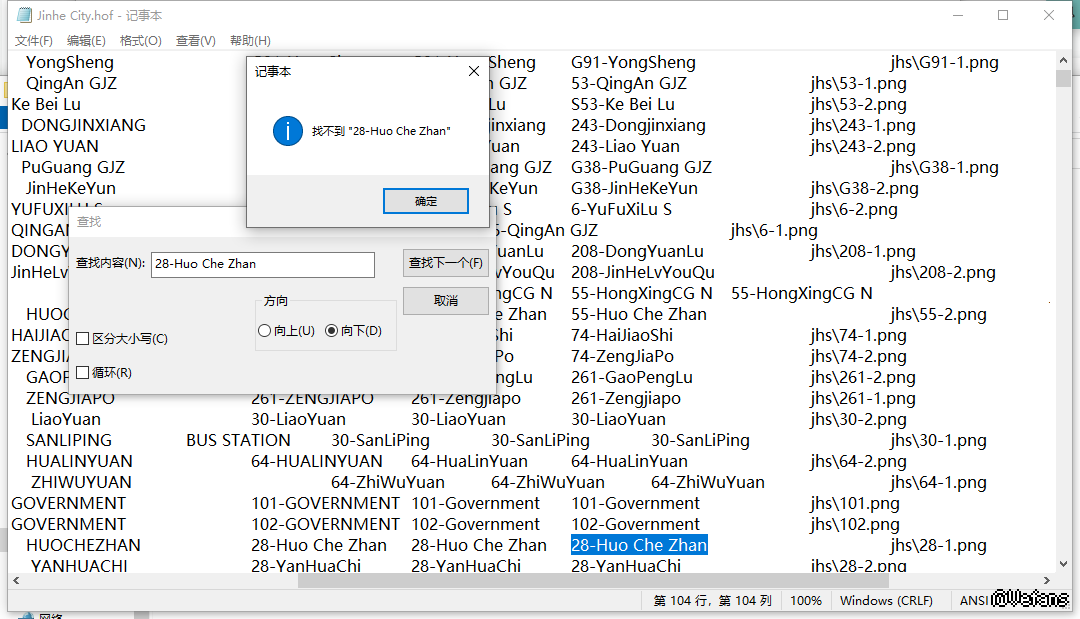The width and height of the screenshot is (1080, 619).
Task: Click text 101-GOVERNMENT in uppercase
Action: click(325, 503)
